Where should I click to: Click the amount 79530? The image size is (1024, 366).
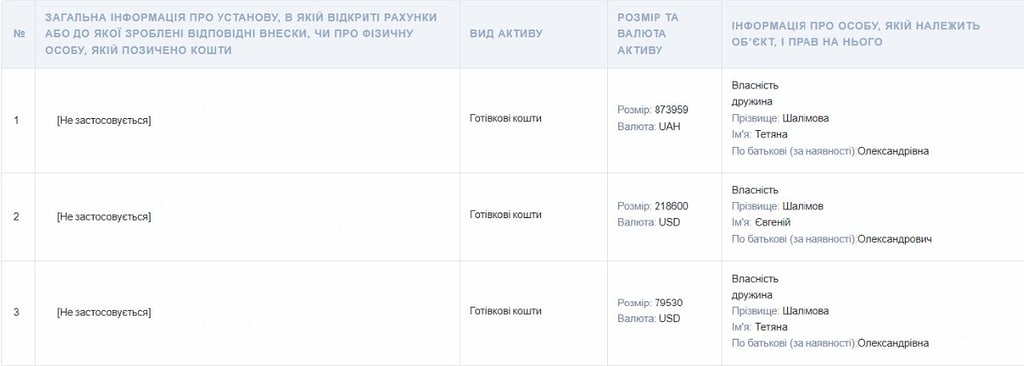pyautogui.click(x=669, y=303)
